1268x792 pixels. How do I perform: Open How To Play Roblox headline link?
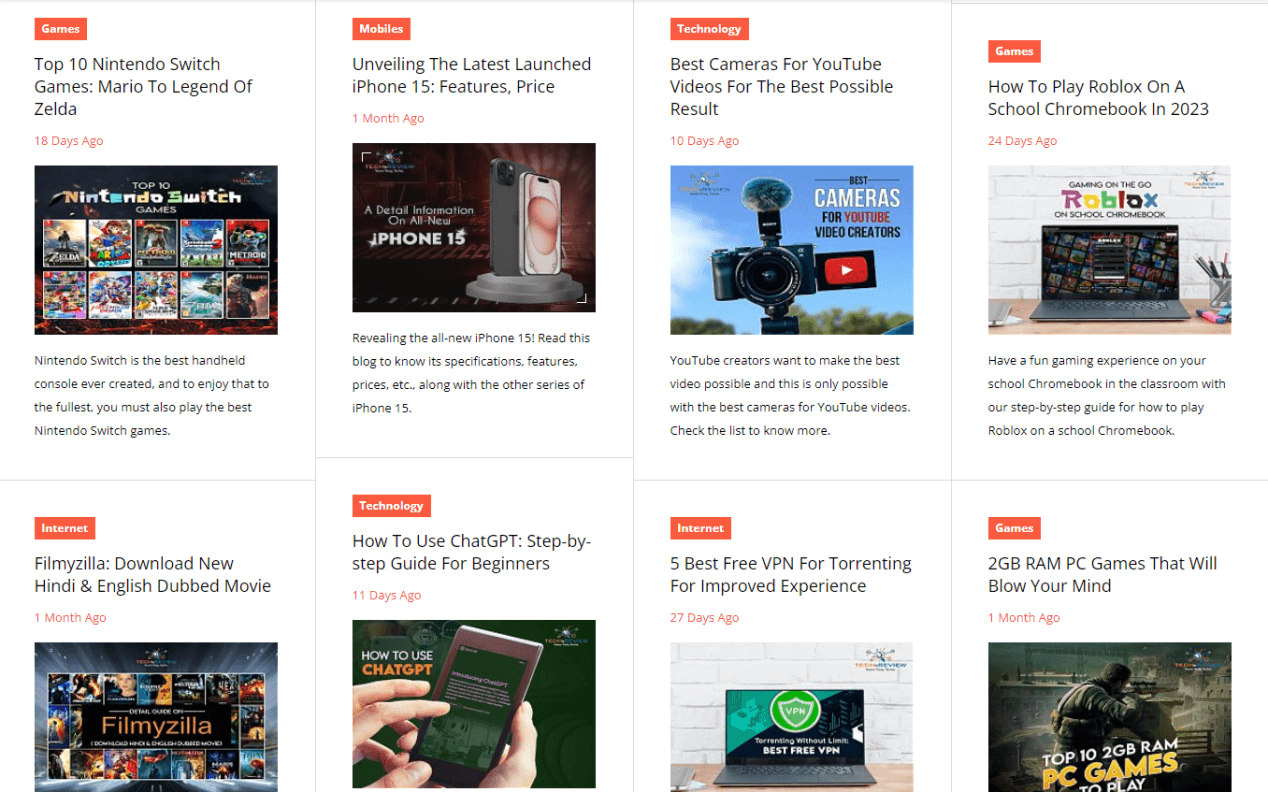(1098, 98)
